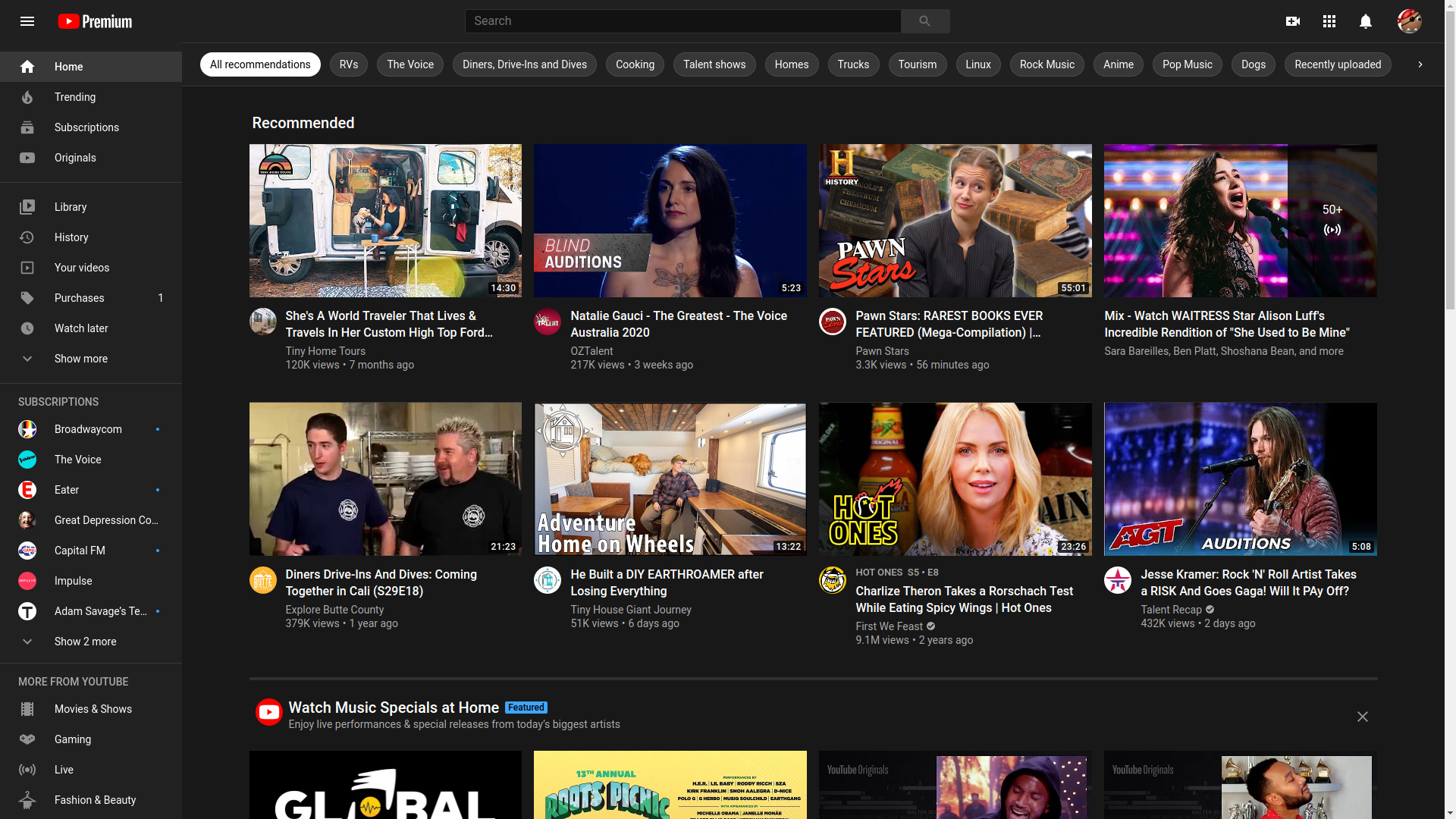This screenshot has width=1456, height=819.
Task: Select the Talent shows chip
Action: (x=714, y=64)
